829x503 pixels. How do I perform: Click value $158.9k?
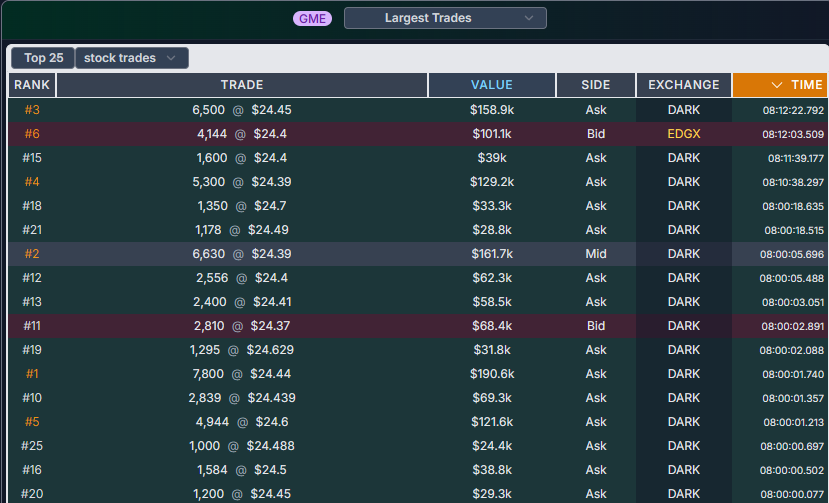pos(492,110)
